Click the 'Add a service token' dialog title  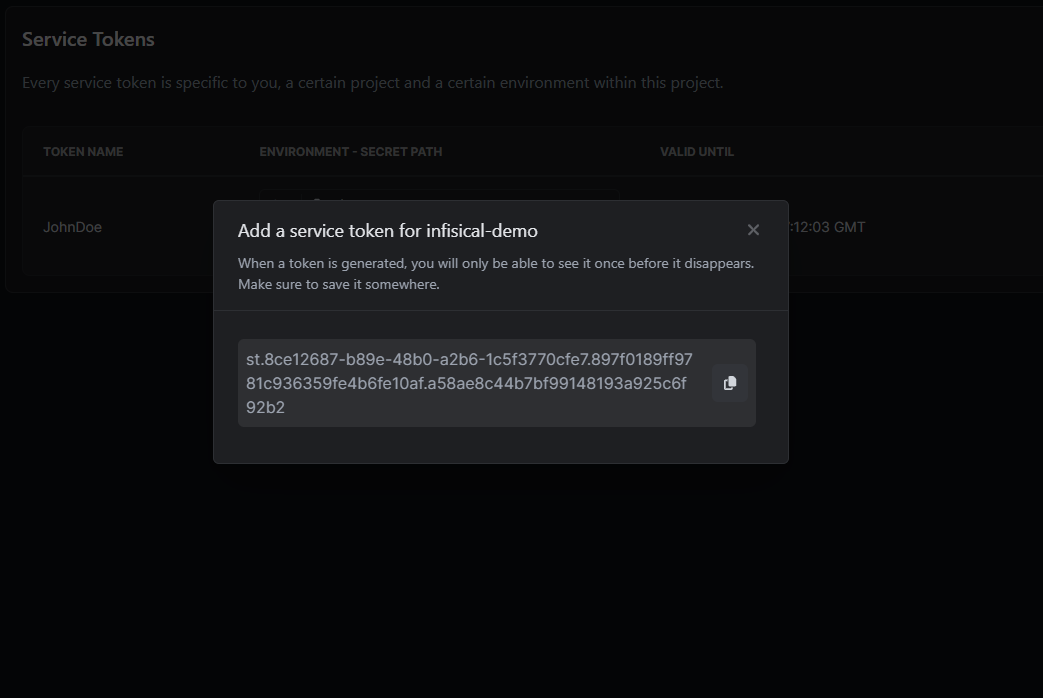[330, 231]
